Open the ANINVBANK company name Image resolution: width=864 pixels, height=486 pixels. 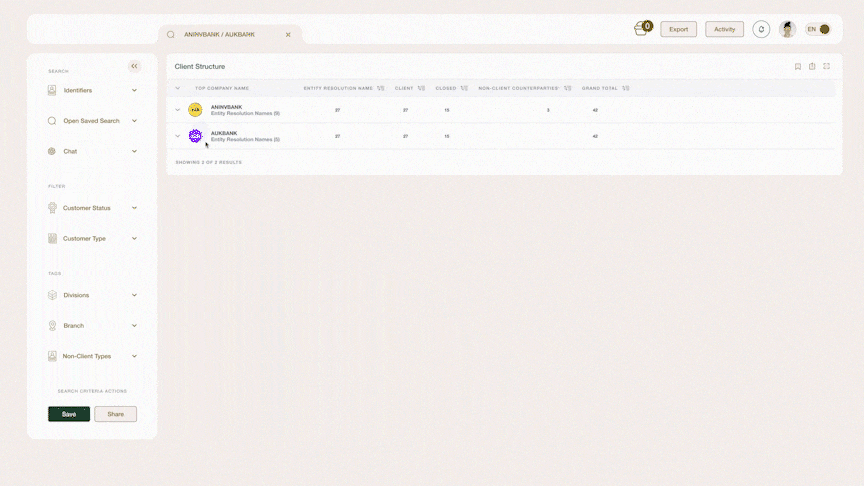coord(226,107)
